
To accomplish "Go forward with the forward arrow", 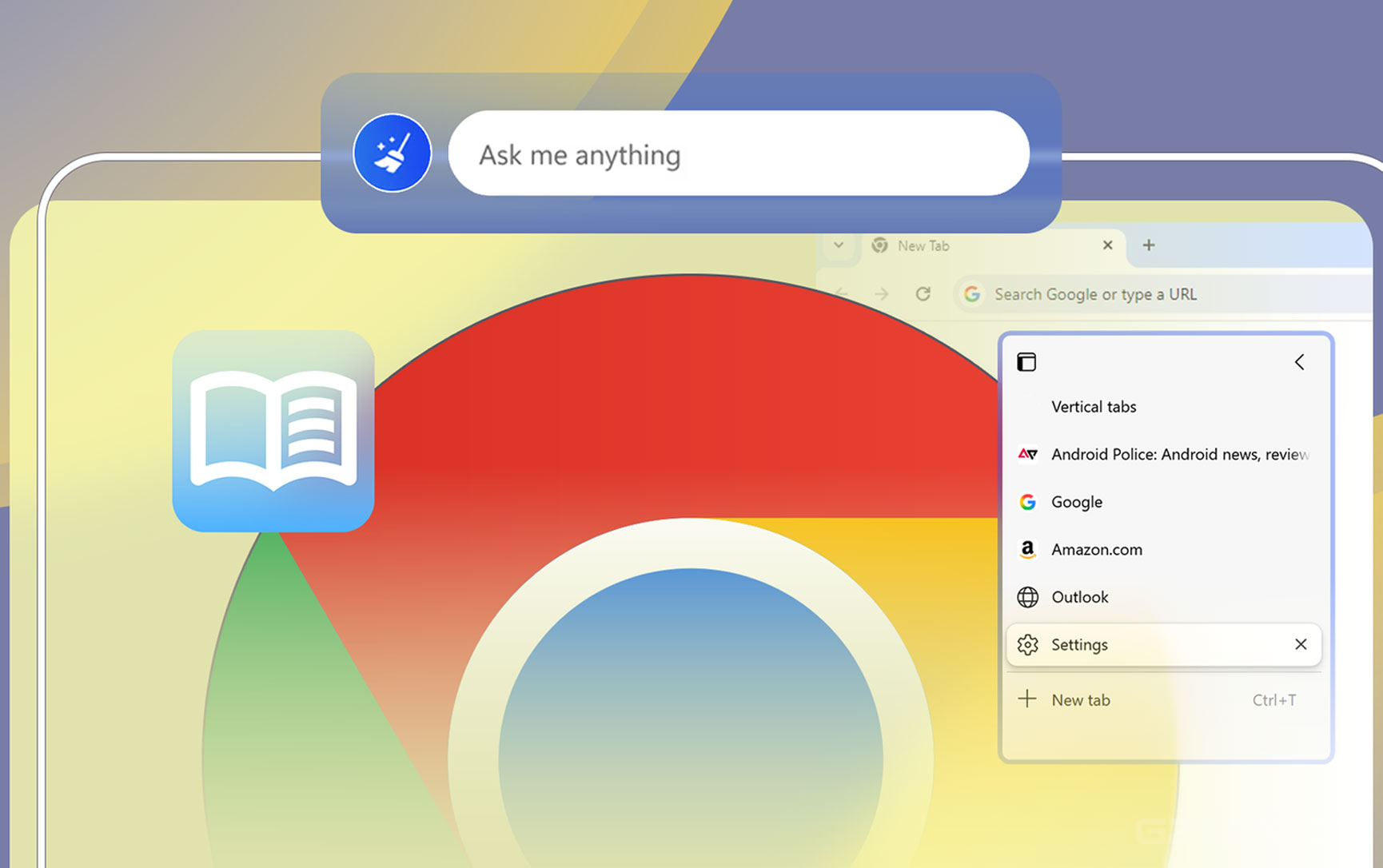I will (x=882, y=294).
